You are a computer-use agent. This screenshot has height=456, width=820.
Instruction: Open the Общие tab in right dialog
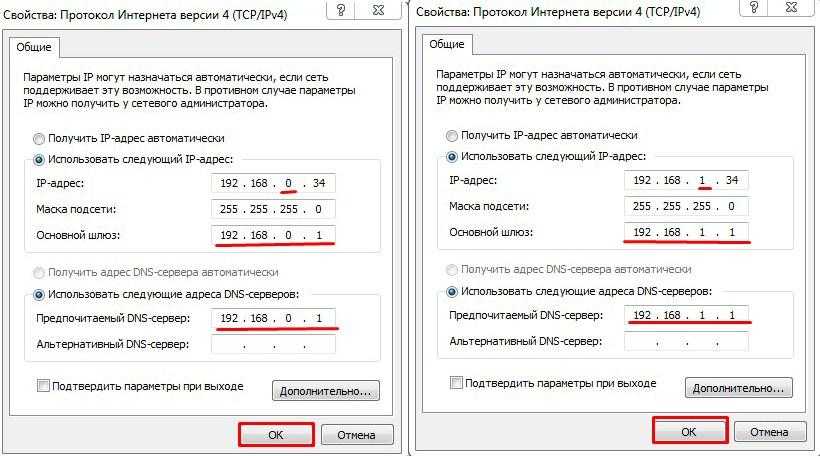point(447,44)
